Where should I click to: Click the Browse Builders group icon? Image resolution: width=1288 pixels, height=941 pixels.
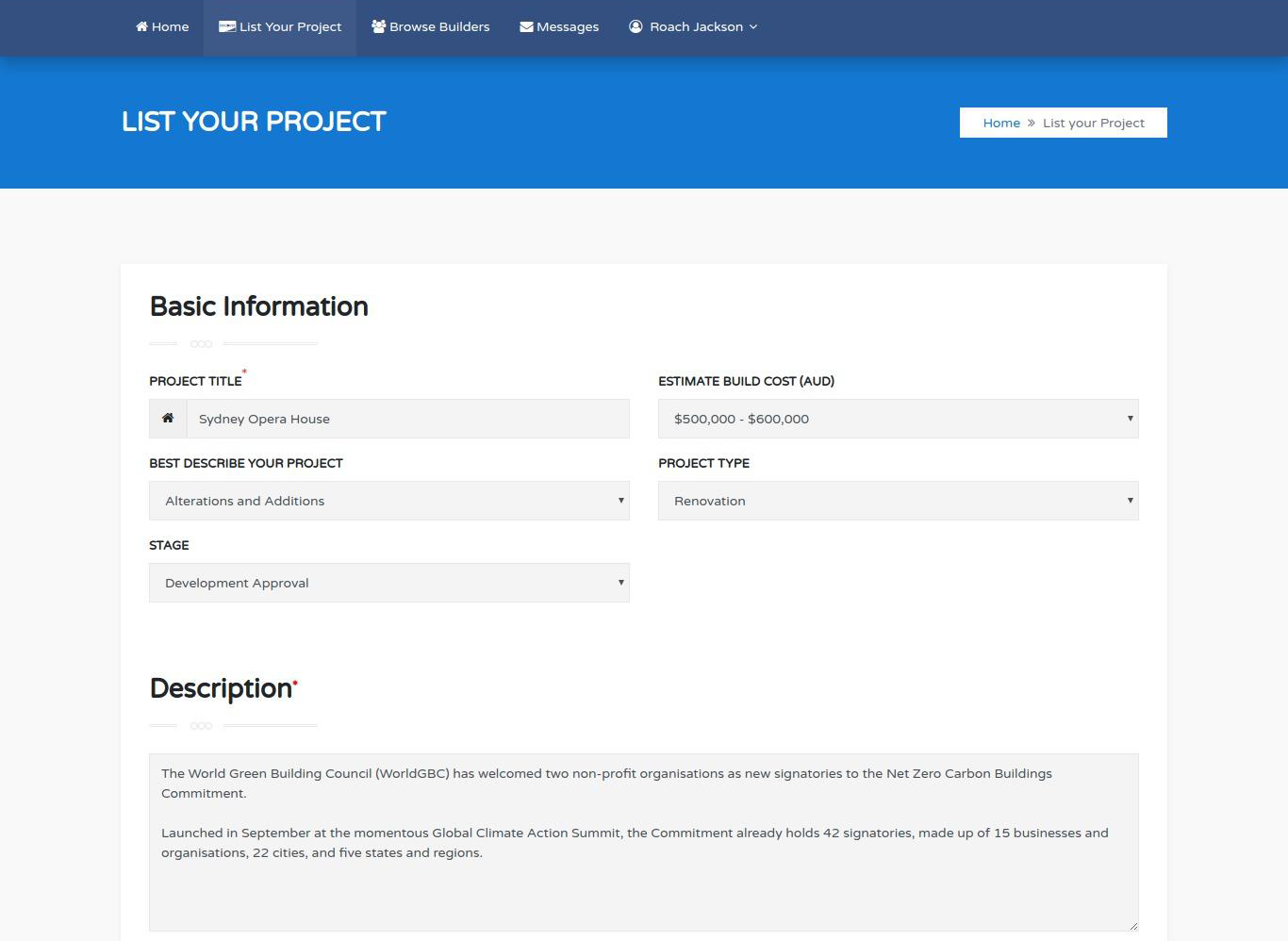click(377, 26)
